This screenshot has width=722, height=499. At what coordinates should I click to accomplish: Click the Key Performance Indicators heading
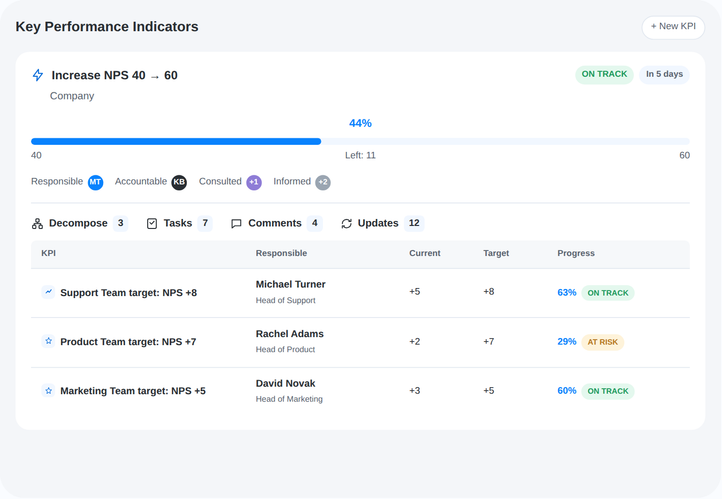107,27
